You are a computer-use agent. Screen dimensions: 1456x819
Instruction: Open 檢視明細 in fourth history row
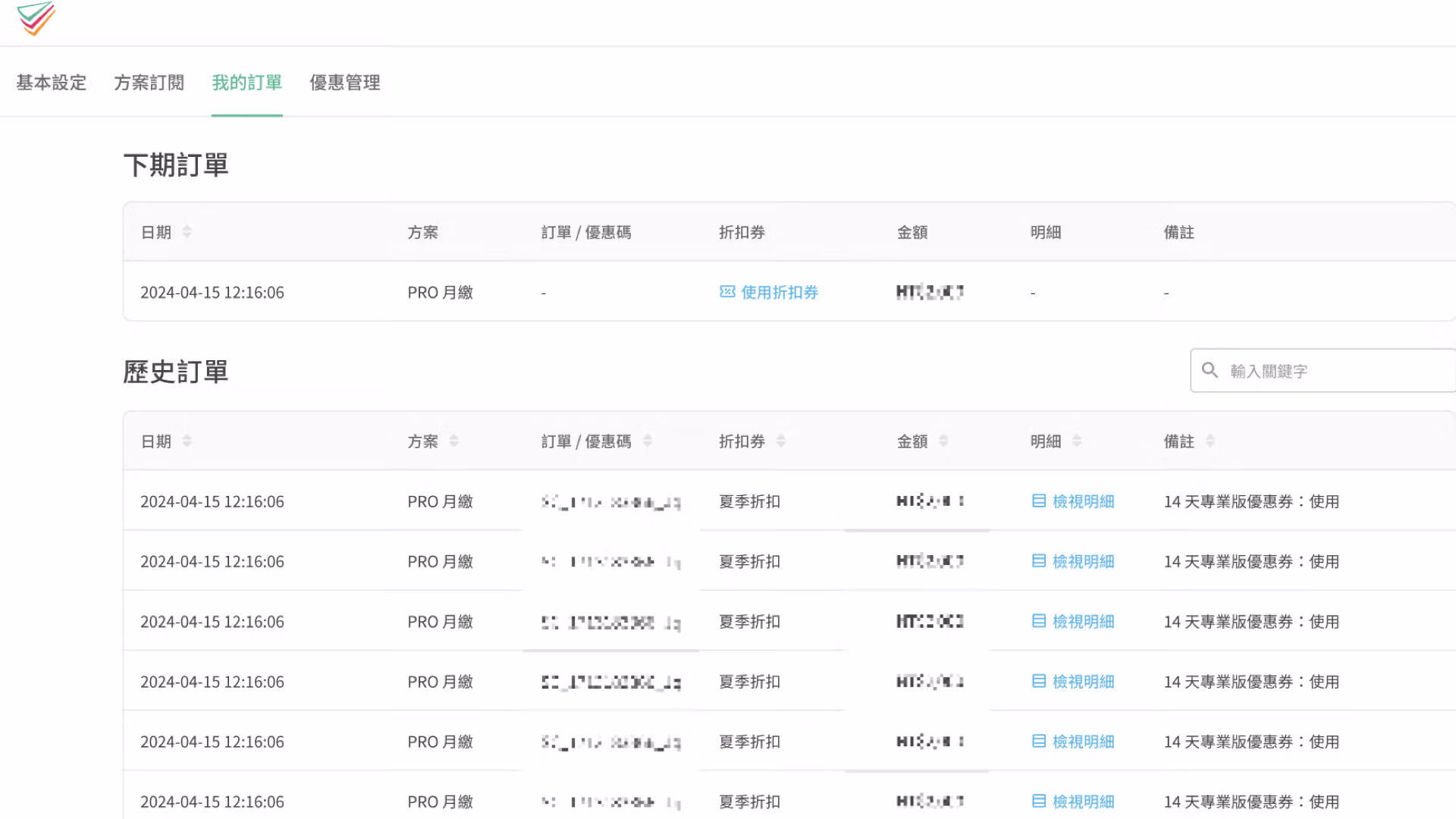[1084, 682]
